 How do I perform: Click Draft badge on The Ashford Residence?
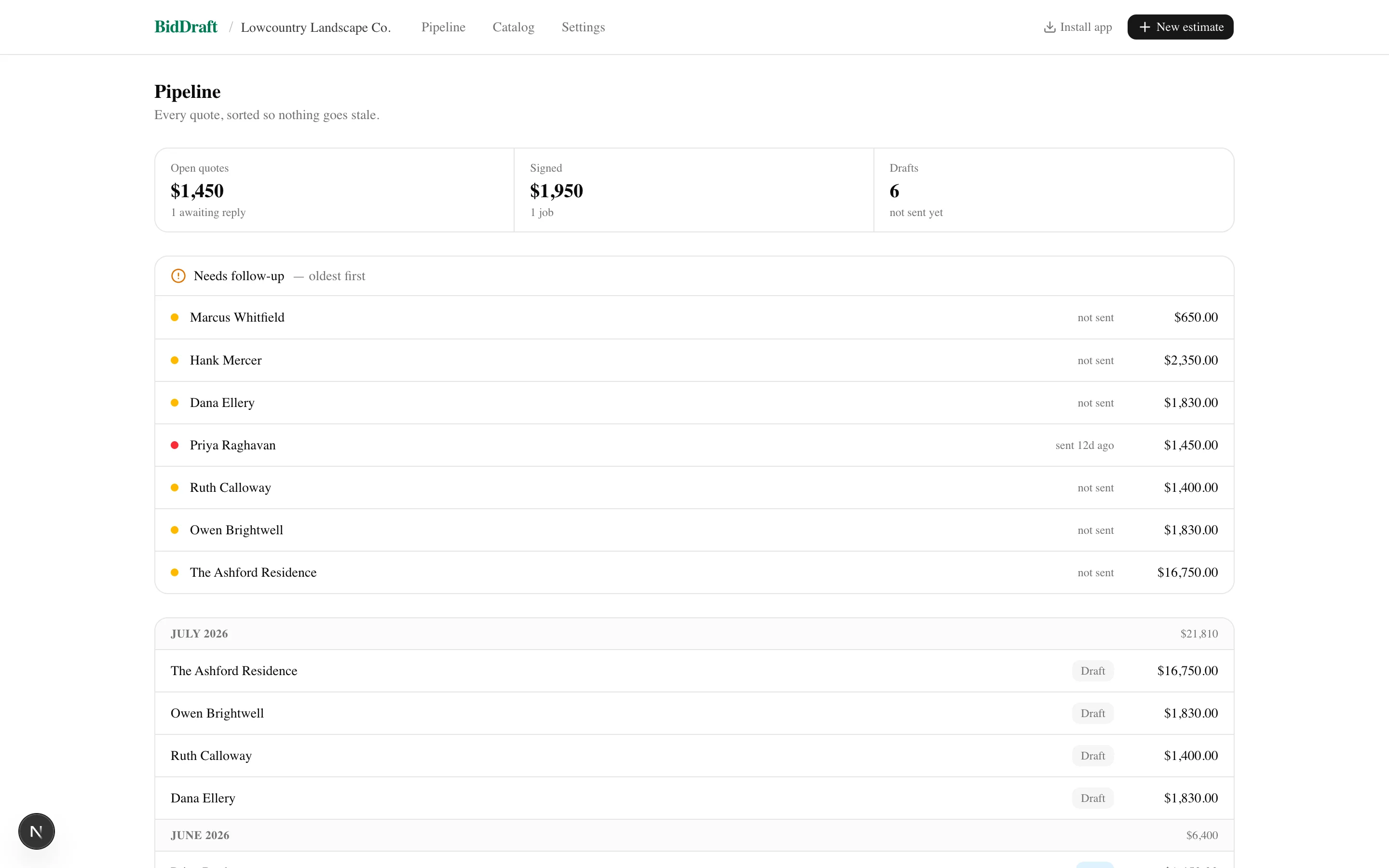[1093, 671]
